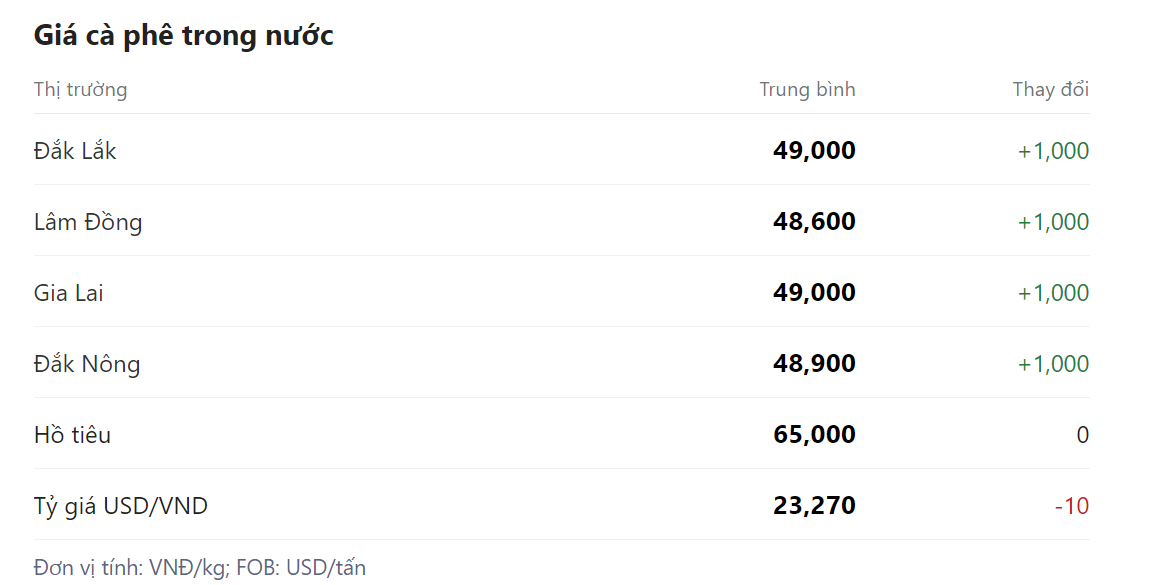Viewport: 1159px width, 585px height.
Task: Select Đắk Nông average price 48,900
Action: (814, 364)
